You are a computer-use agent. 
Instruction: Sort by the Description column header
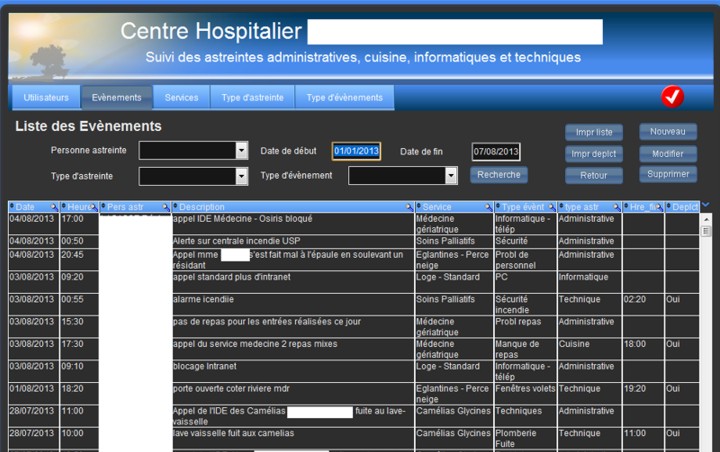coord(290,206)
